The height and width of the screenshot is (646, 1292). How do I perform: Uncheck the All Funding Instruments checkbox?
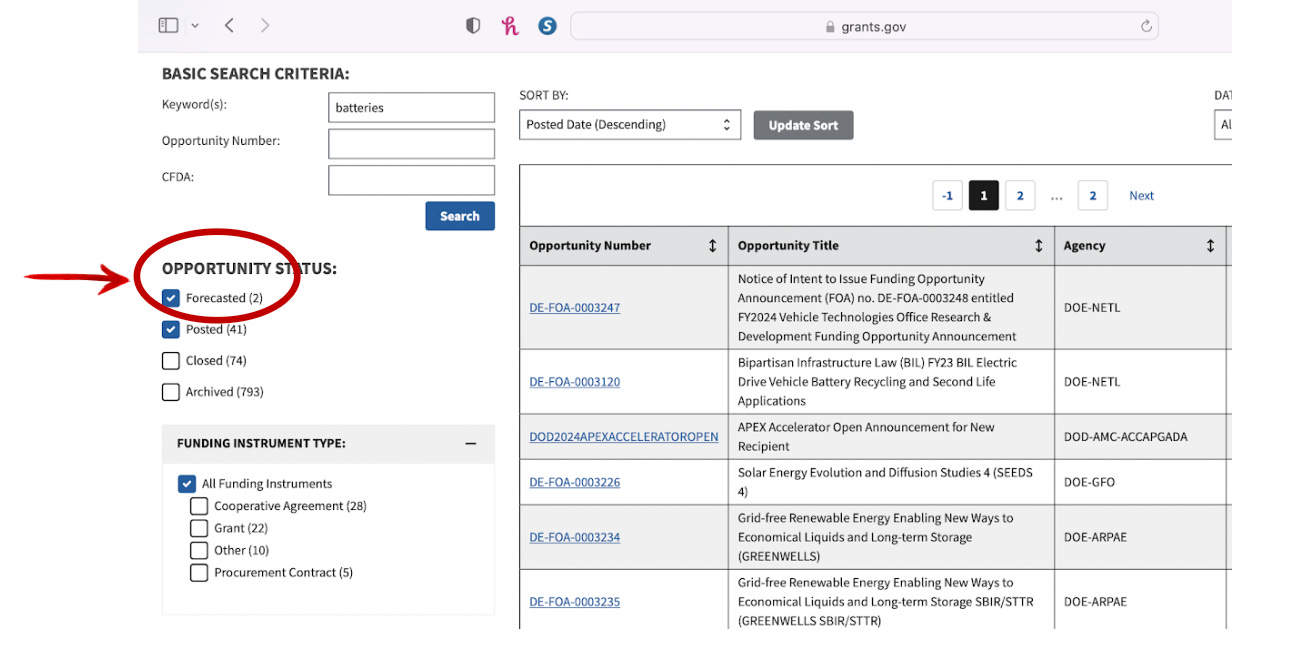click(x=187, y=484)
